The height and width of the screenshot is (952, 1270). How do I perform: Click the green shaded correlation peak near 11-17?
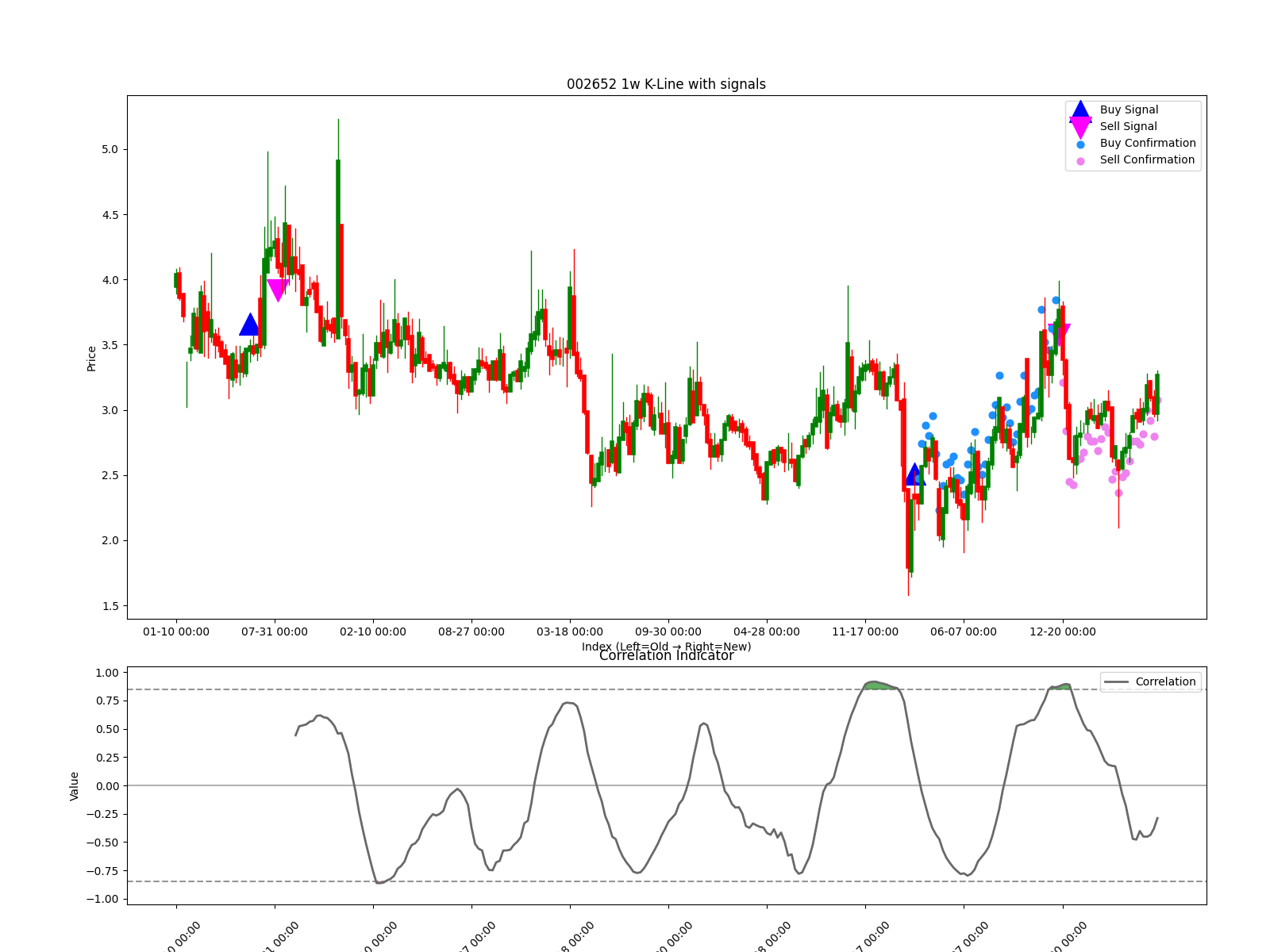879,685
